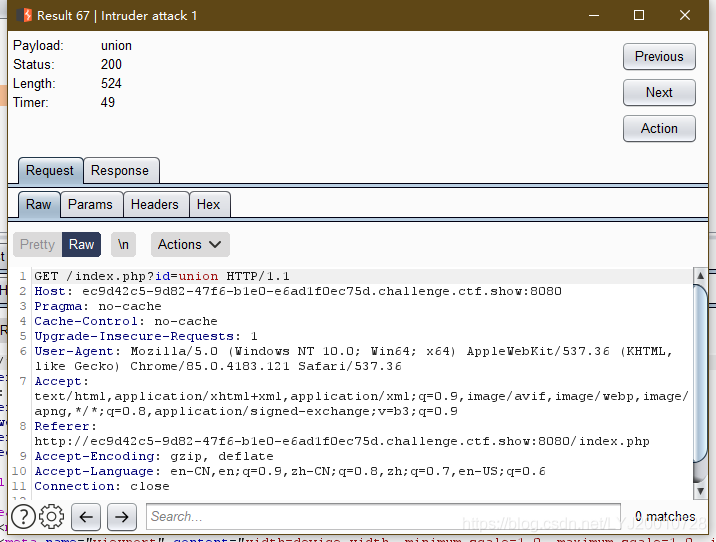The height and width of the screenshot is (542, 716).
Task: Click the Burp Suite logo in title bar
Action: 25,16
